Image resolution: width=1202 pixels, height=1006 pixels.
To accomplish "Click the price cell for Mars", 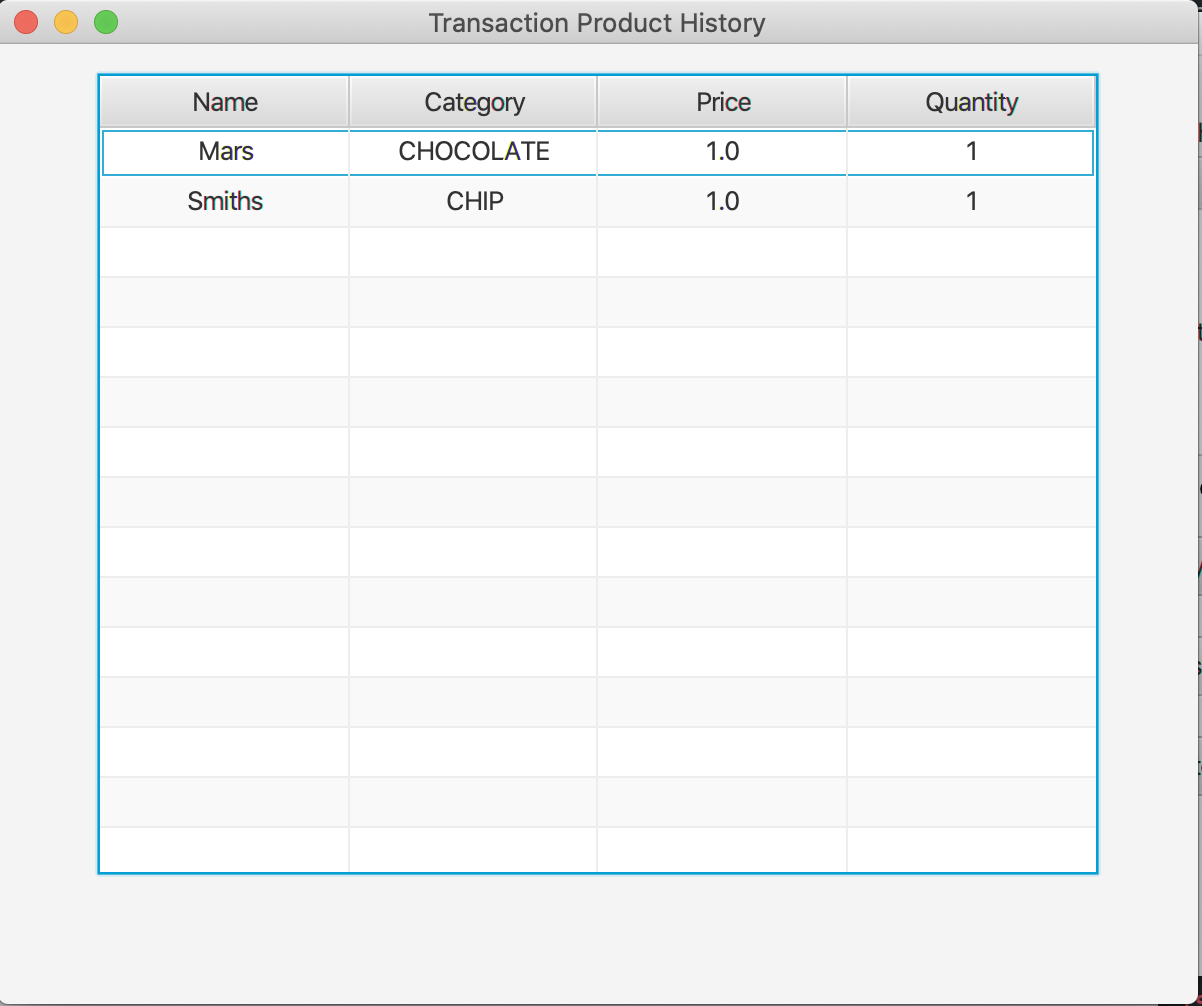I will 721,151.
